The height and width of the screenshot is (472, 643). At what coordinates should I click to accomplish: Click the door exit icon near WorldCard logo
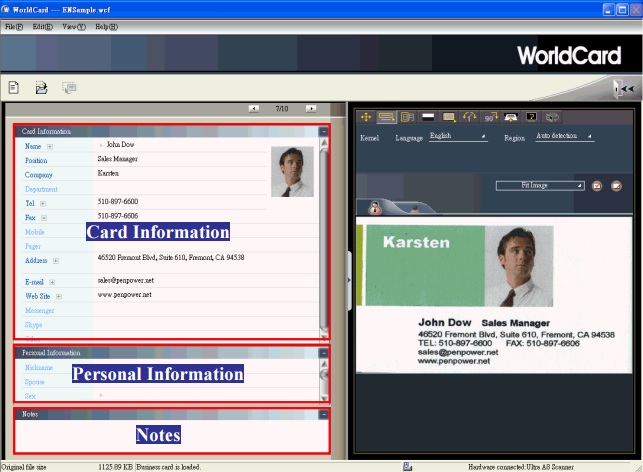(x=624, y=89)
